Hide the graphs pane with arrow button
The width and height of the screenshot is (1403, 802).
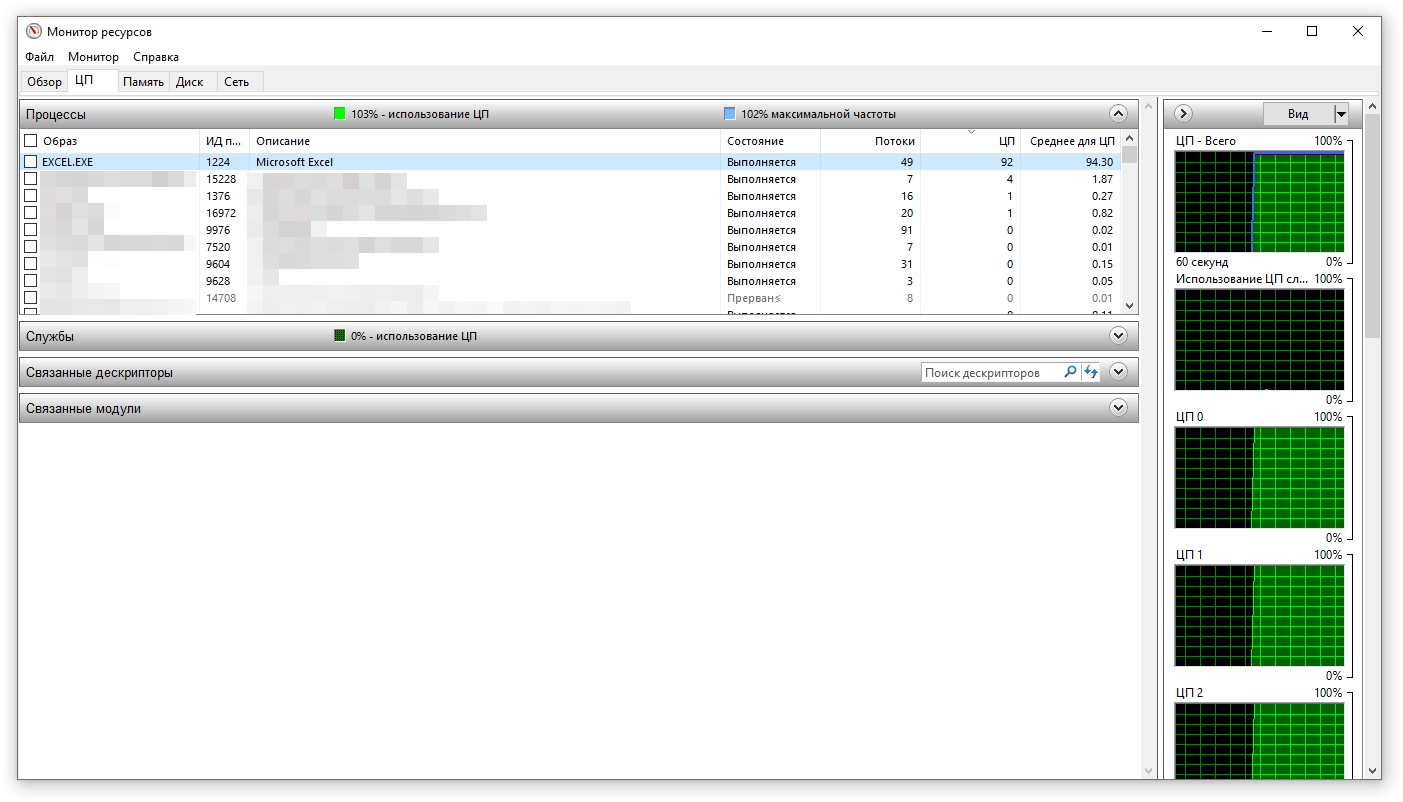[x=1184, y=114]
